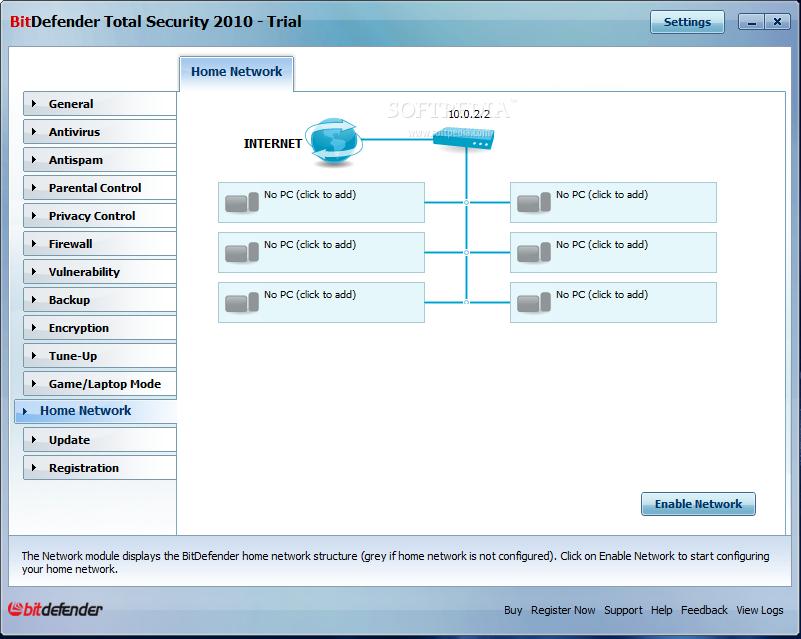Open the Parental Control section

pos(95,188)
